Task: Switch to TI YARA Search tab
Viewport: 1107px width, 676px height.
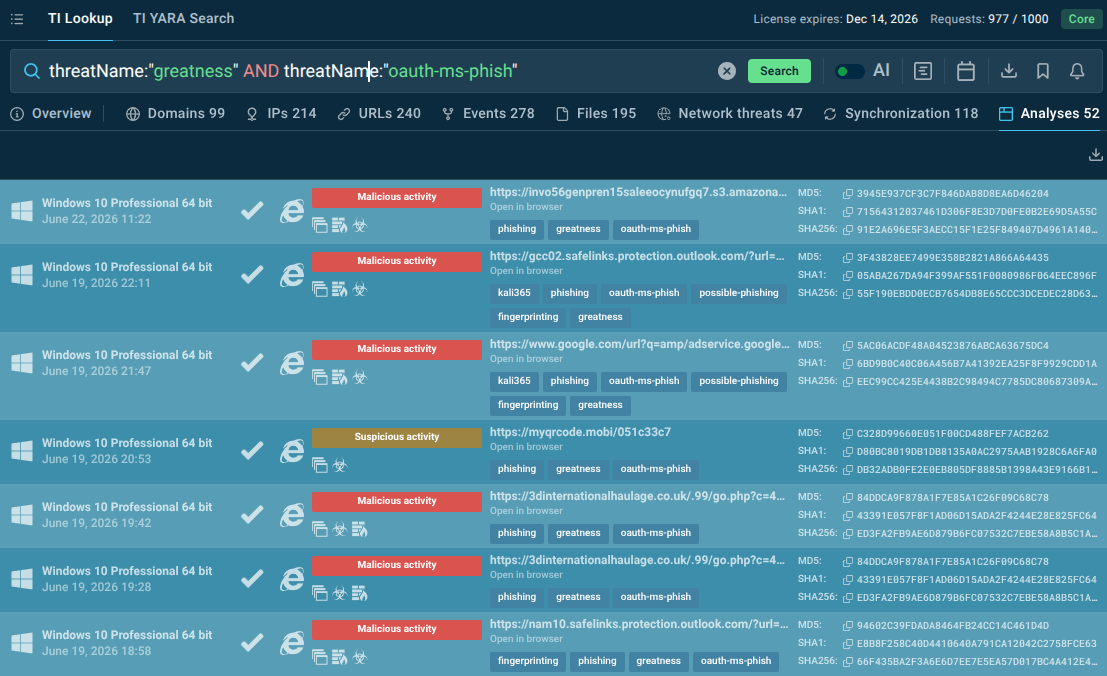Action: coord(184,18)
